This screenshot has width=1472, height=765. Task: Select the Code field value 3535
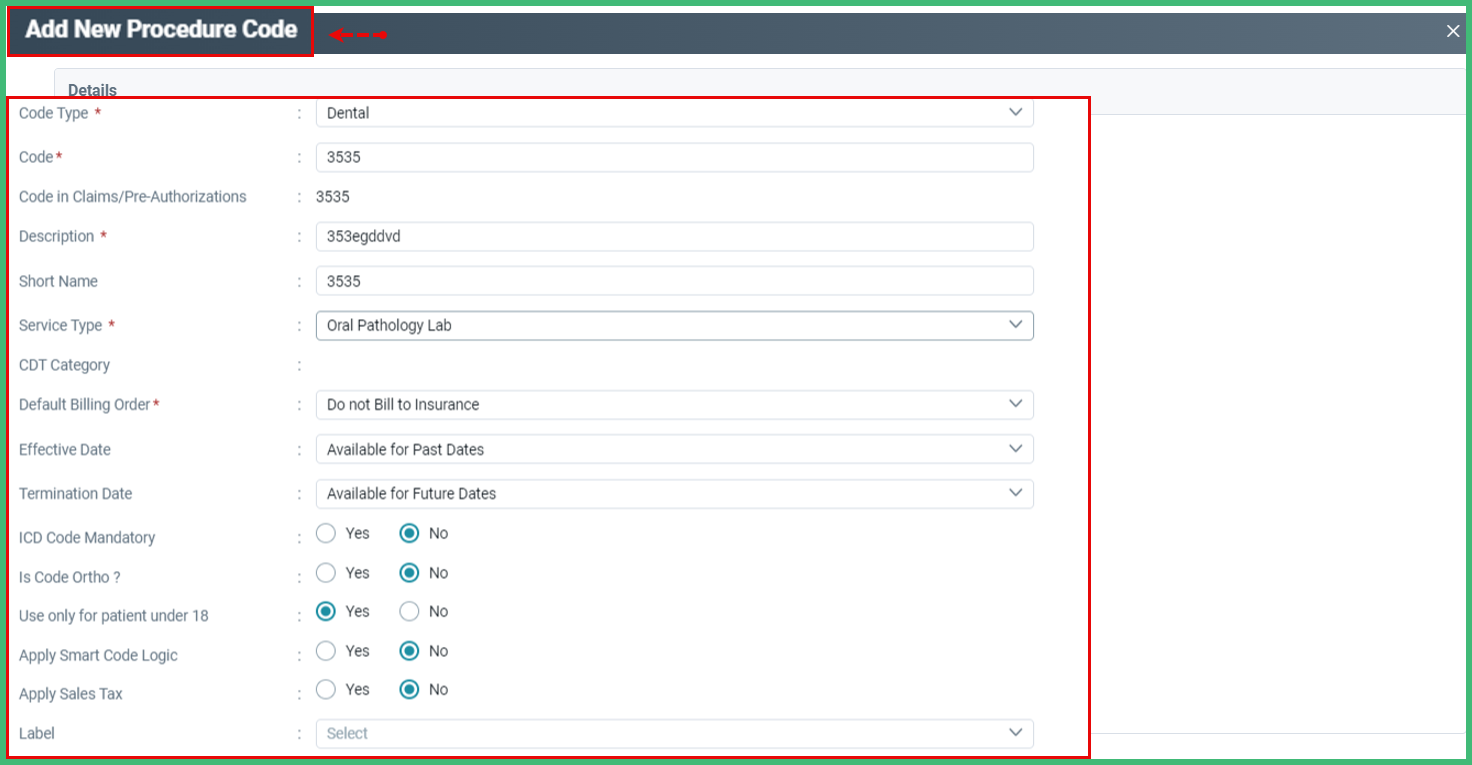coord(674,157)
